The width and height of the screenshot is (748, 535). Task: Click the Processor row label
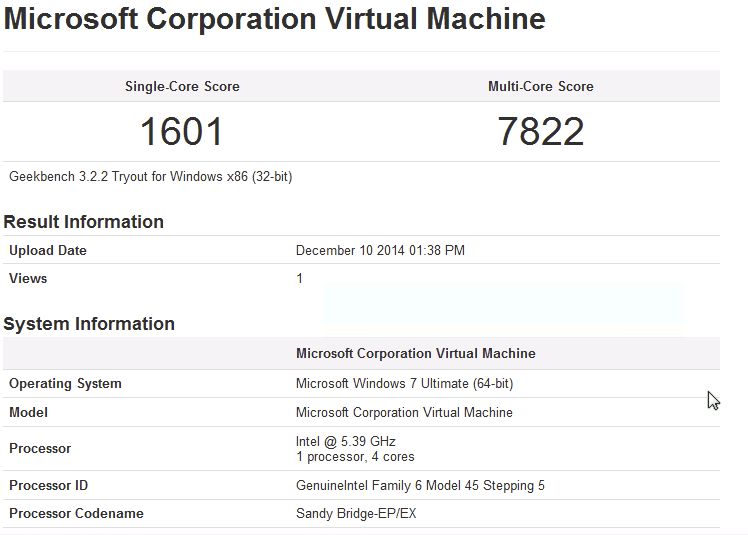(x=40, y=449)
